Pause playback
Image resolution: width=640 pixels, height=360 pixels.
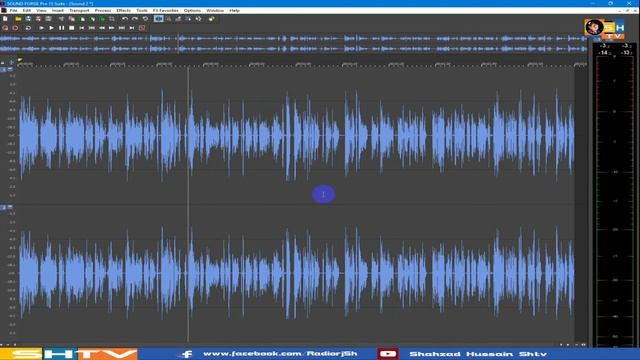click(x=62, y=28)
